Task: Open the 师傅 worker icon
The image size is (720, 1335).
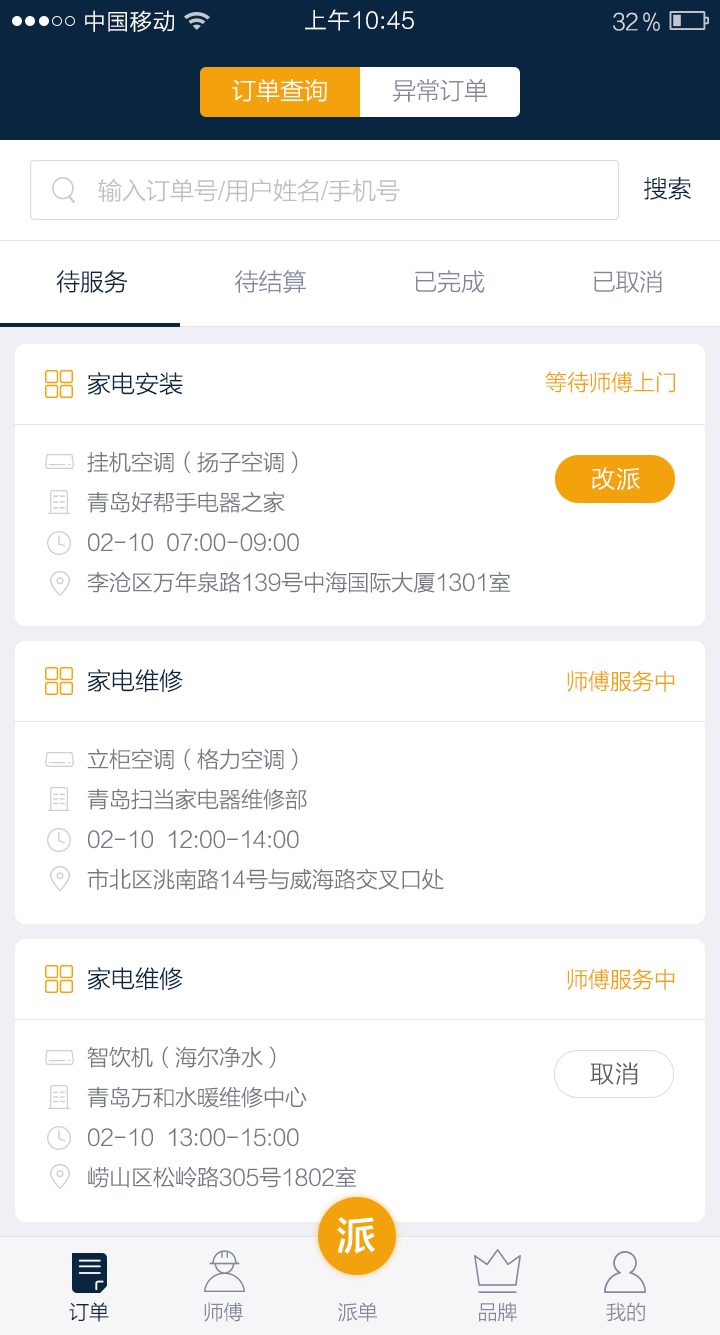Action: coord(223,1272)
